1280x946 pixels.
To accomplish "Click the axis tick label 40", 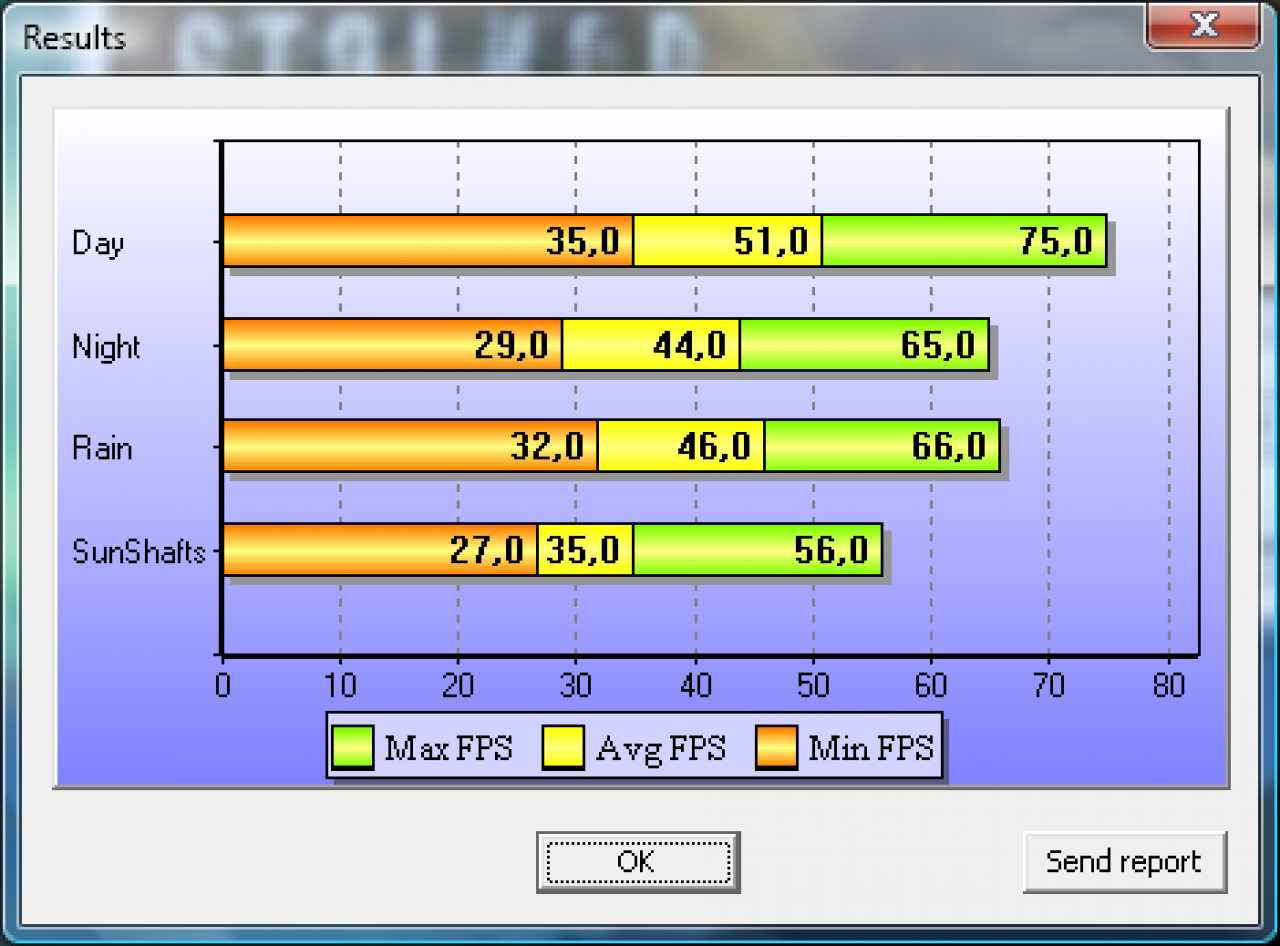I will tap(695, 685).
